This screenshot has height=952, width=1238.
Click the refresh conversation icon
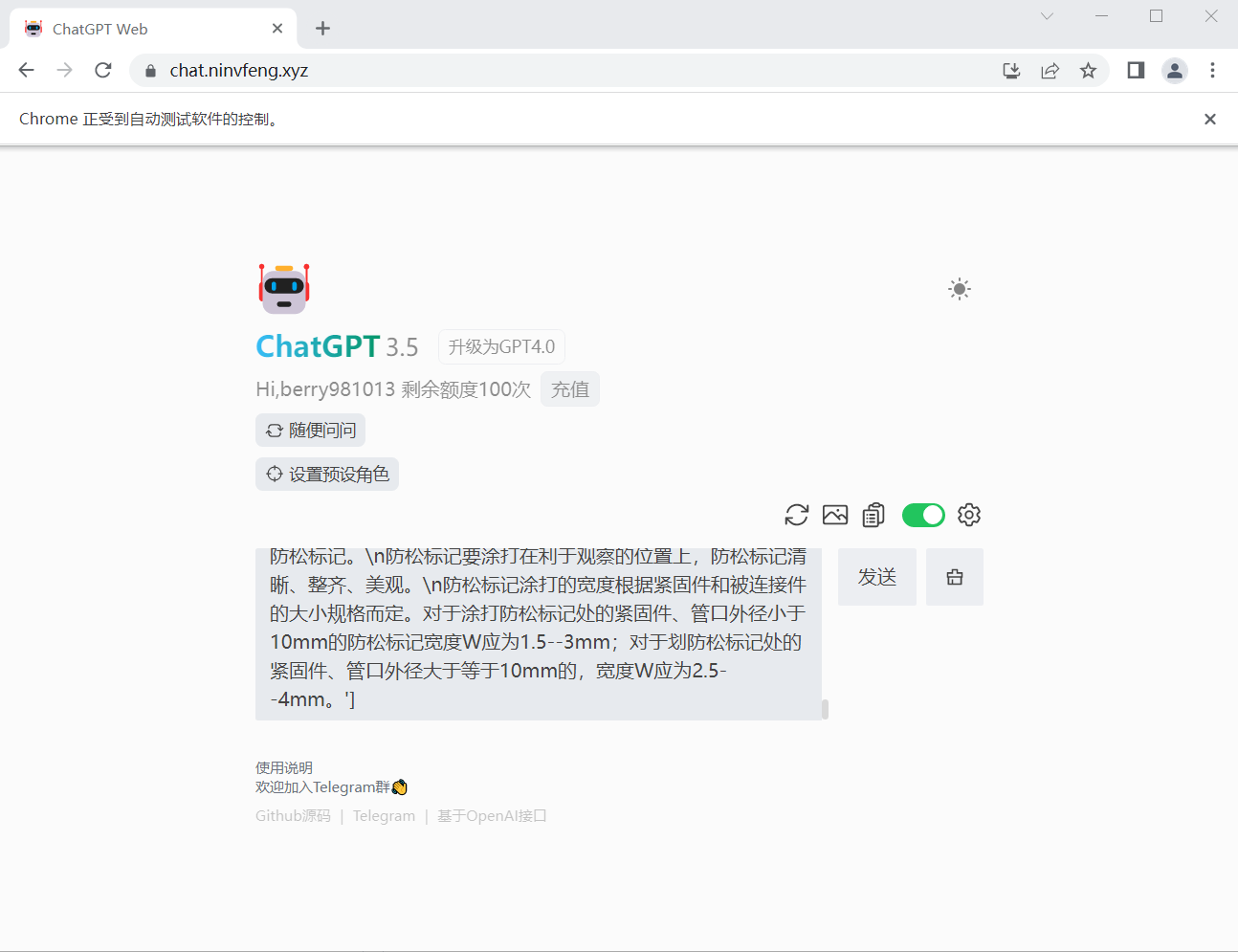point(796,515)
